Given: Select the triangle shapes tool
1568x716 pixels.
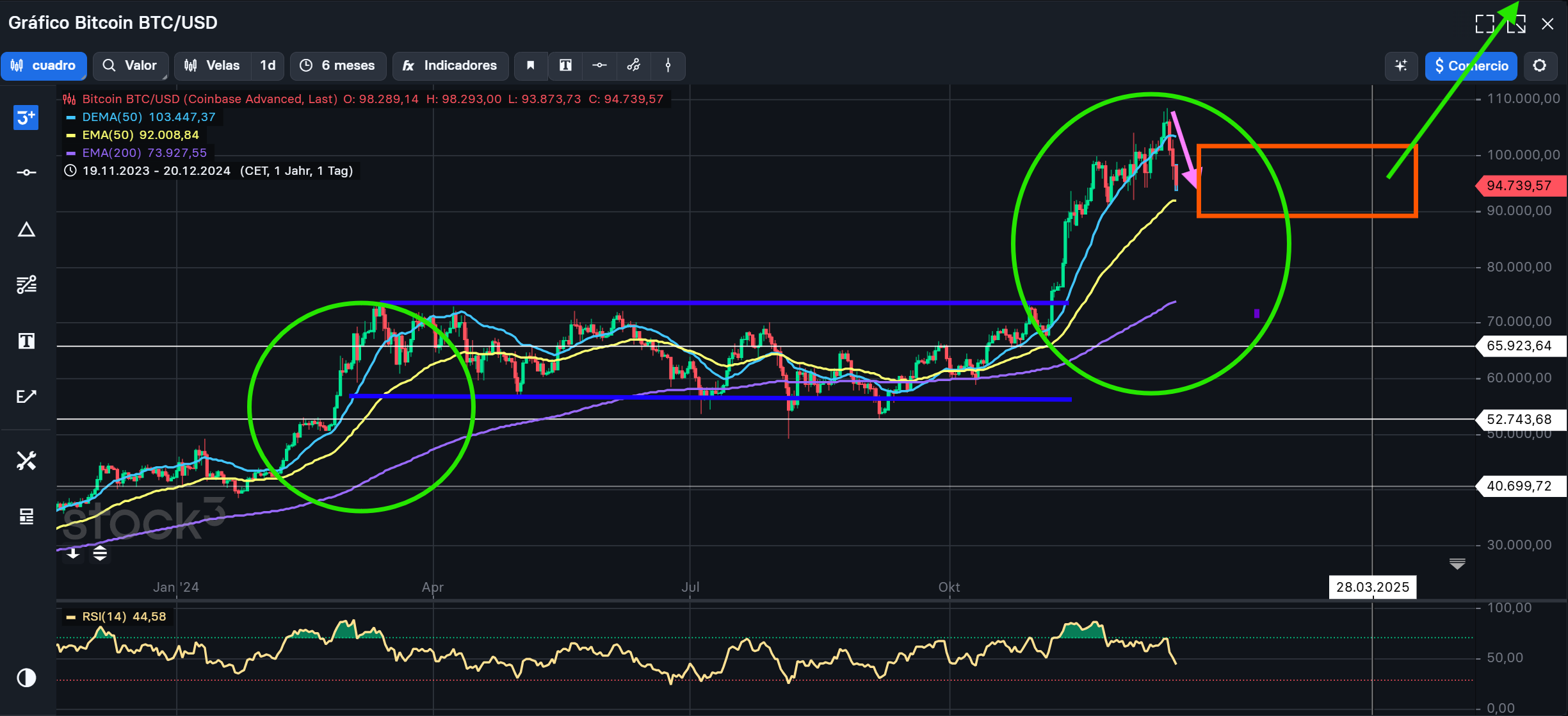Looking at the screenshot, I should point(26,229).
